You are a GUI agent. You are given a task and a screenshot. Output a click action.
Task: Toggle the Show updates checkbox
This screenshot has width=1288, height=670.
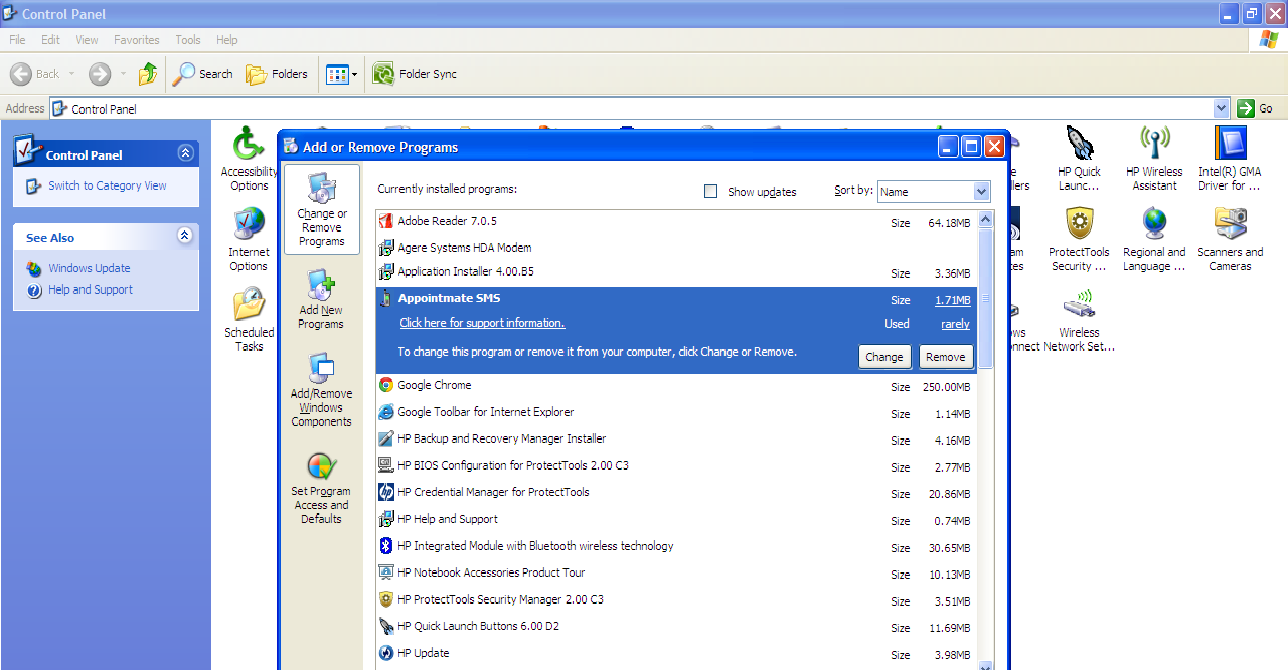click(x=711, y=191)
